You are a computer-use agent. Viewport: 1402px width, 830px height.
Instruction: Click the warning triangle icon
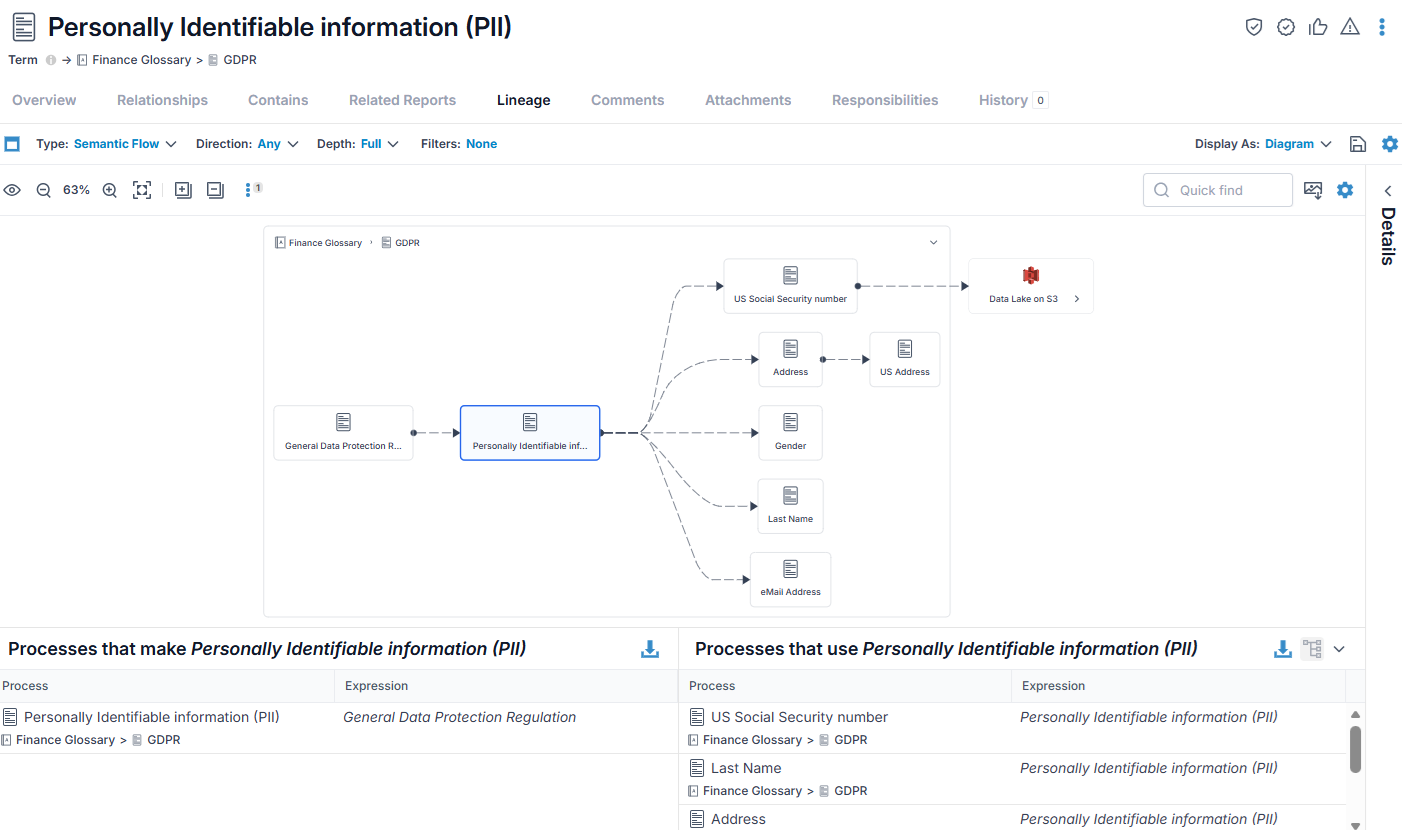(x=1350, y=27)
